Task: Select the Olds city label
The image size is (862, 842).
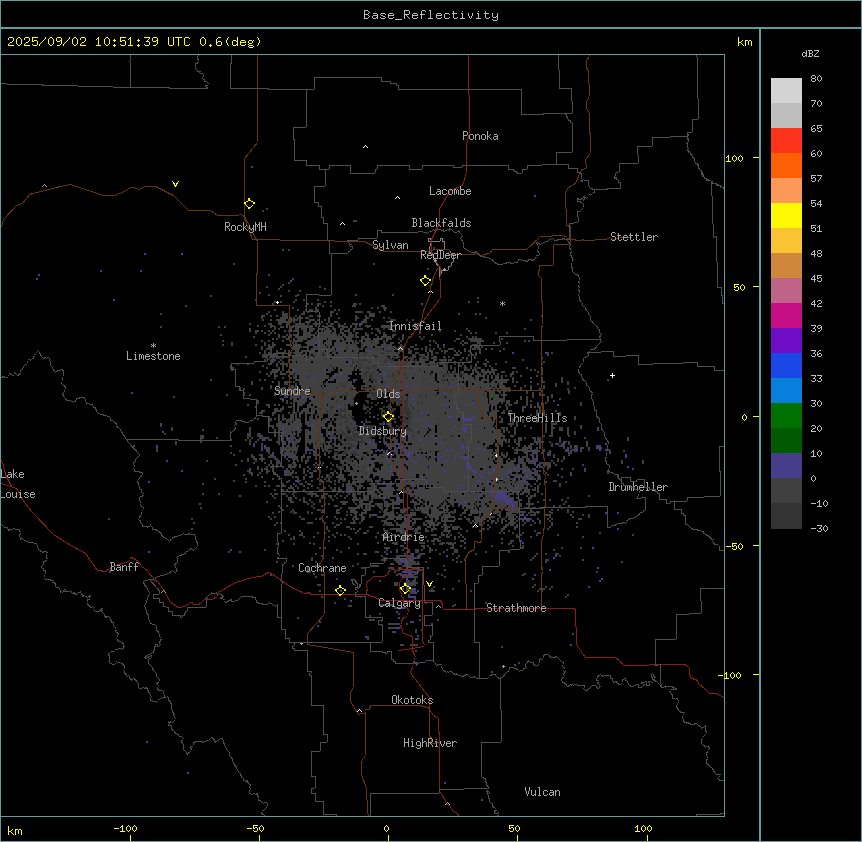Action: (388, 394)
